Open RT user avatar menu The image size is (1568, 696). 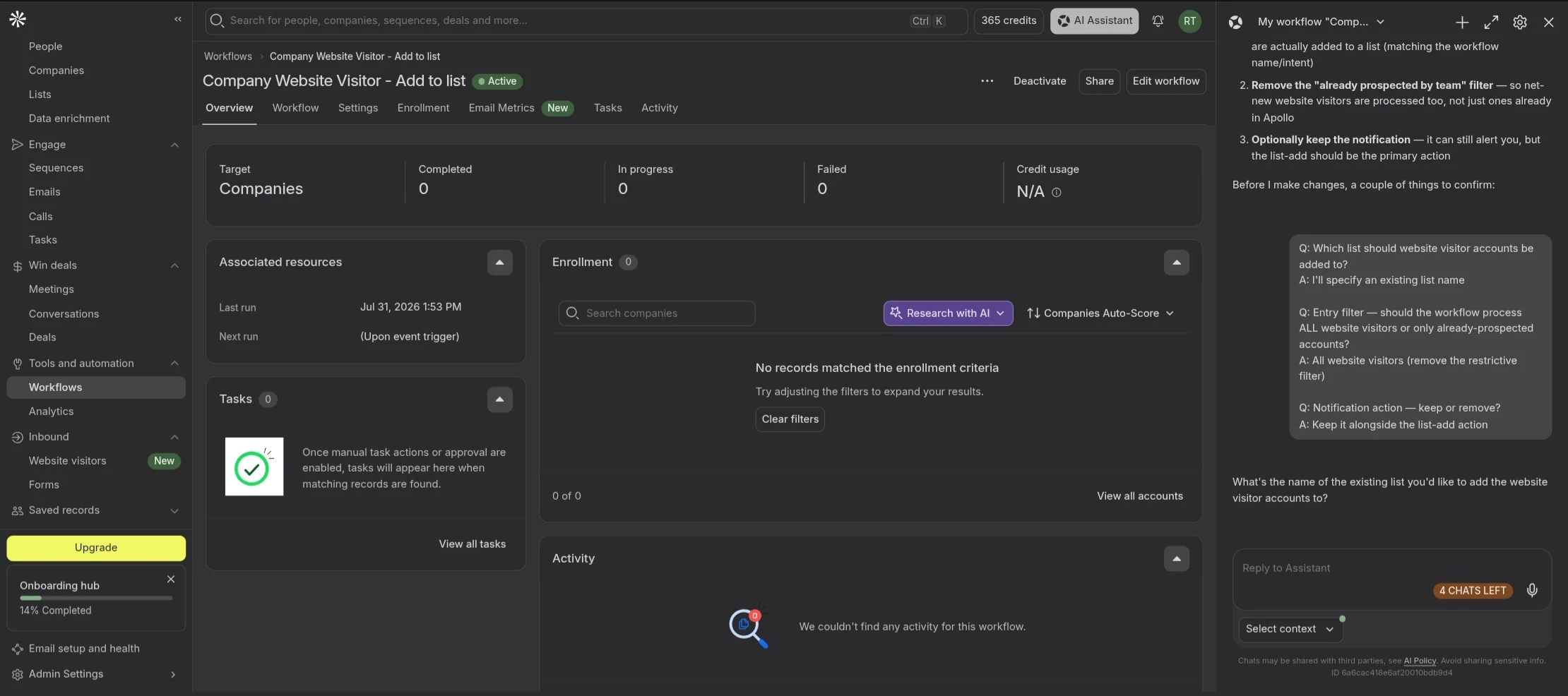(x=1190, y=21)
